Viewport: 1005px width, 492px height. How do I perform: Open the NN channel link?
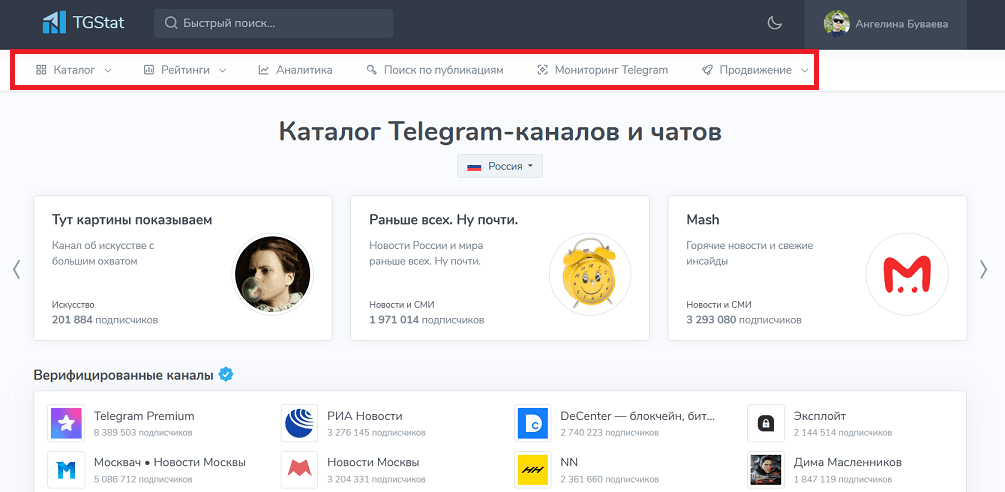tap(569, 463)
